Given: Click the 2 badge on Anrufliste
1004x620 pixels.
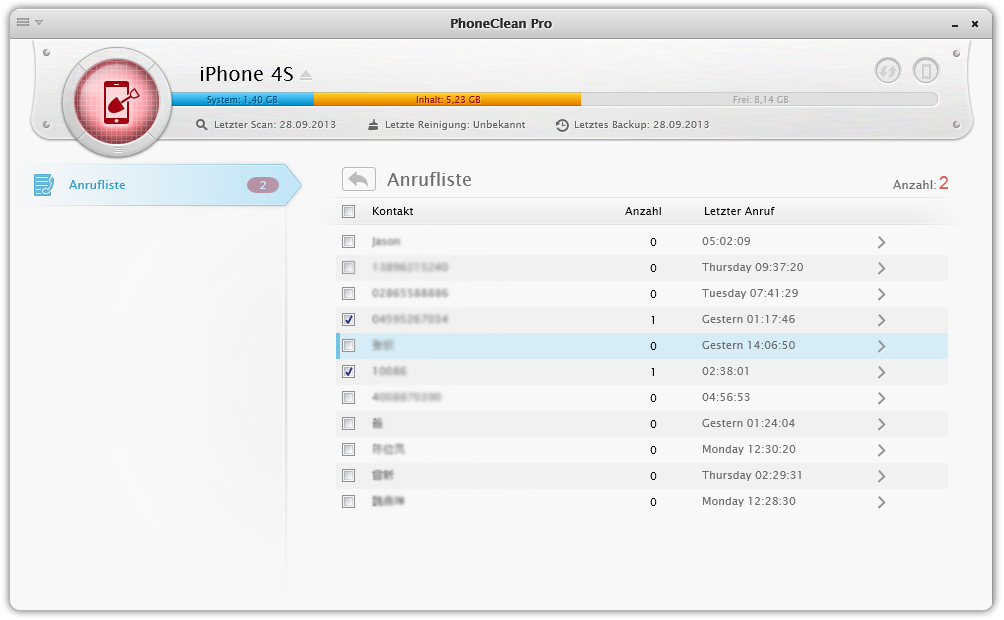Looking at the screenshot, I should click(x=263, y=185).
